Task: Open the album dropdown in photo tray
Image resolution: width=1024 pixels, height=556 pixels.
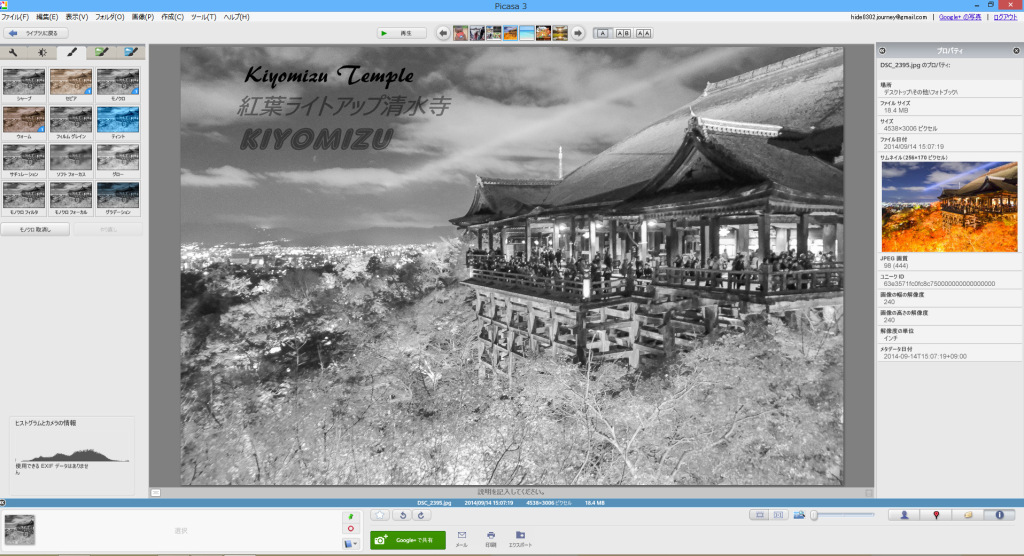Action: (x=350, y=543)
